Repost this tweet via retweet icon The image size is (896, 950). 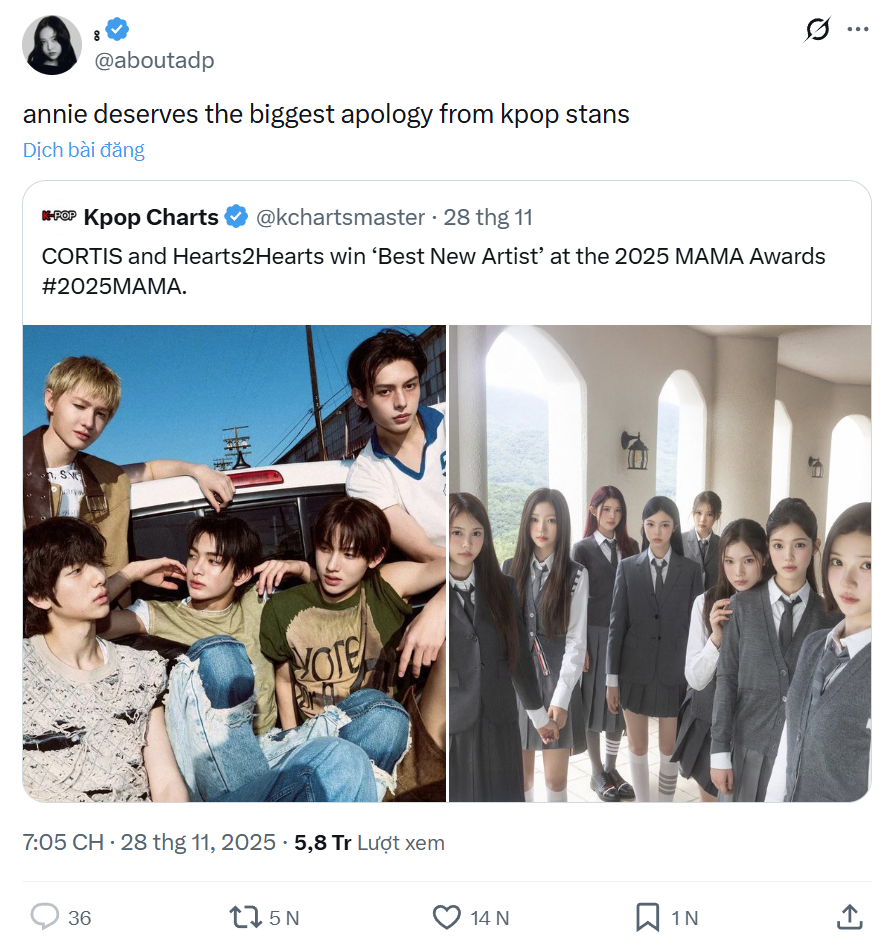pos(243,916)
